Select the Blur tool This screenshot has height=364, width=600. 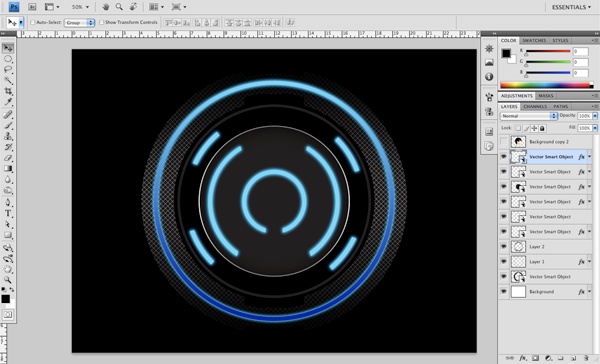8,179
